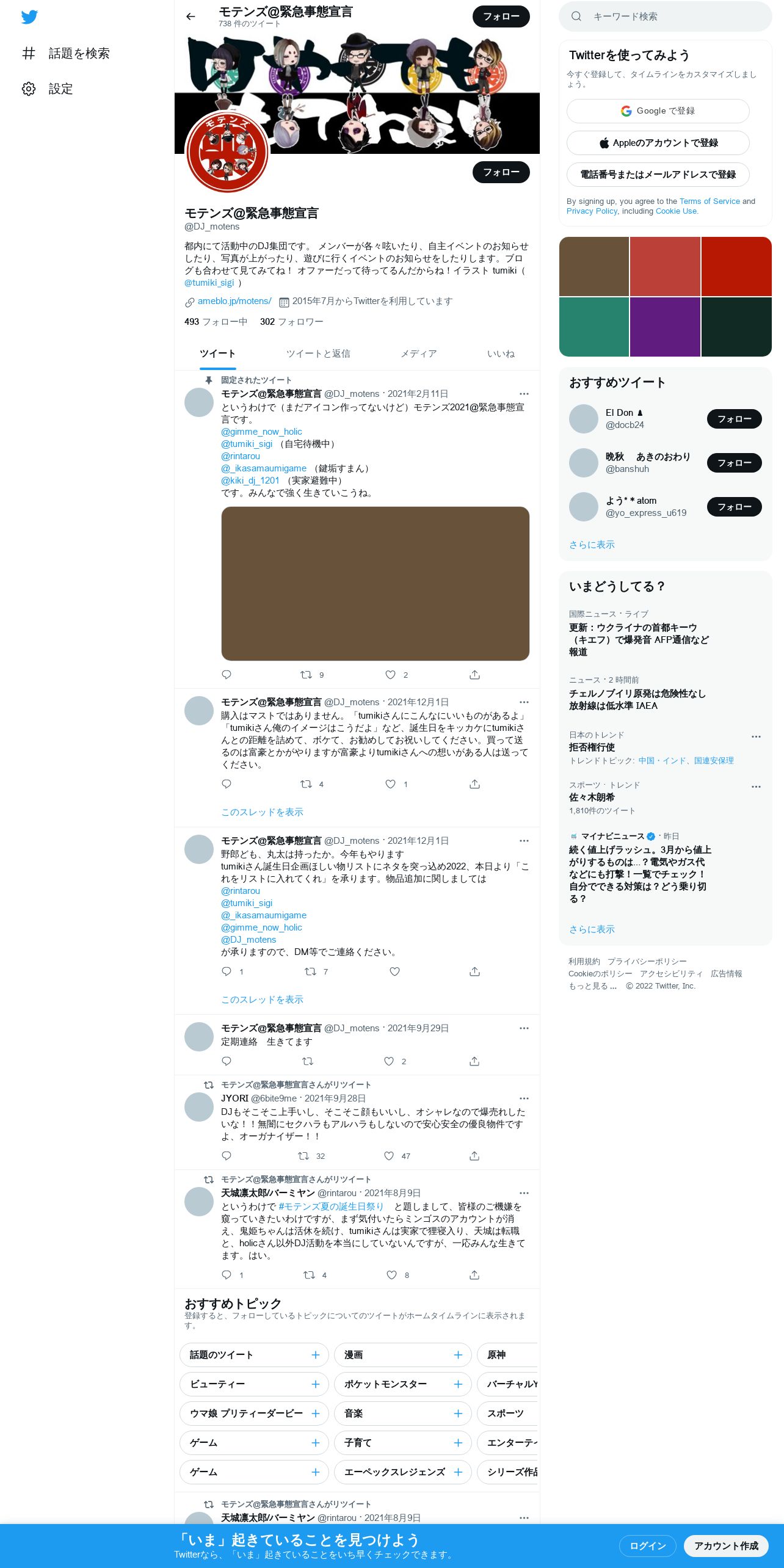
Task: Expand もっと見る footer links
Action: (593, 986)
